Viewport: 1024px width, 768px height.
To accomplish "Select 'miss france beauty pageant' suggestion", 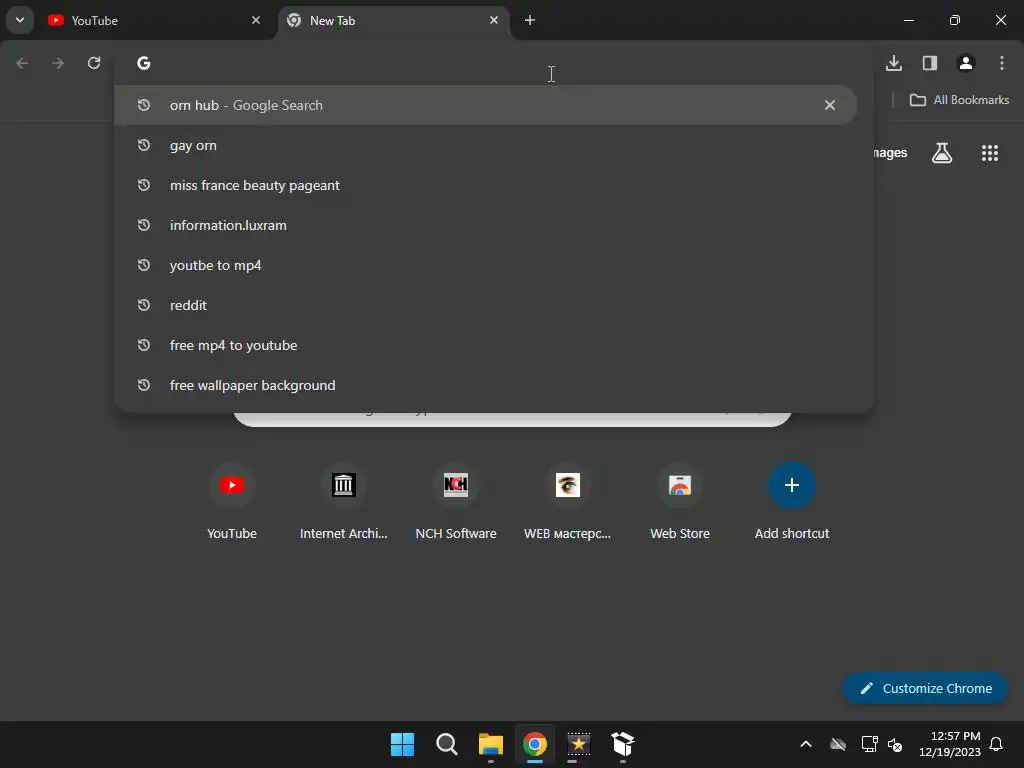I will tap(486, 185).
